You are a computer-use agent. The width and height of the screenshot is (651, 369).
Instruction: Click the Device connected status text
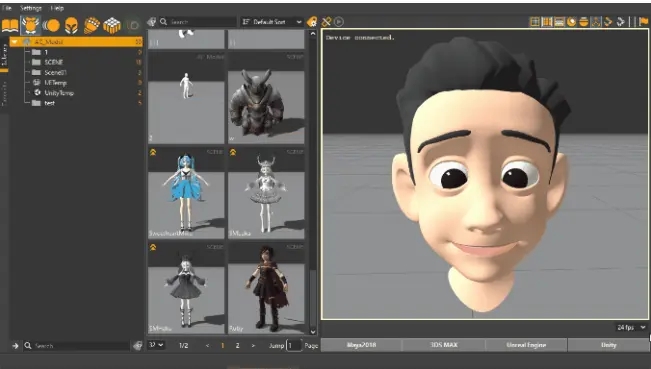360,38
